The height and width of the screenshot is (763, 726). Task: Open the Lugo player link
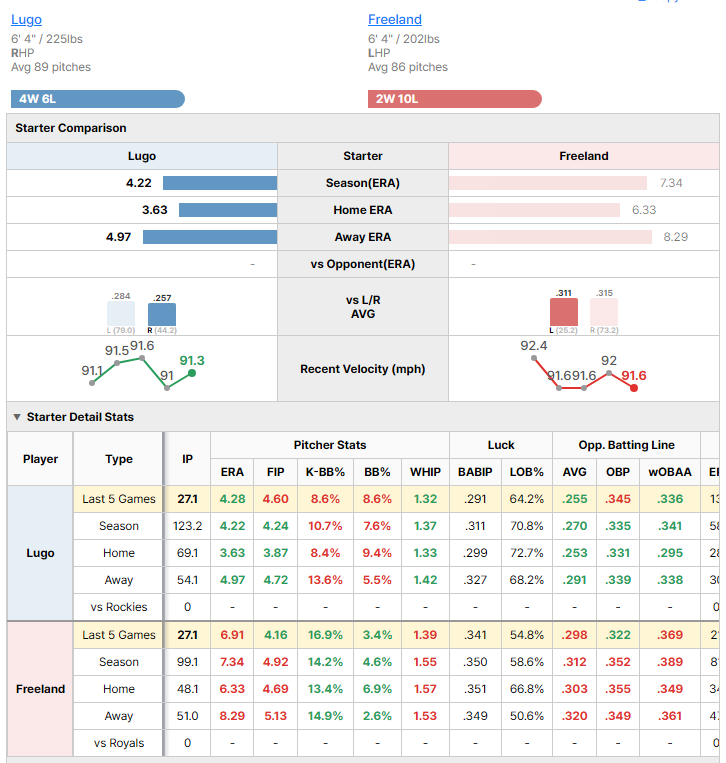point(26,19)
